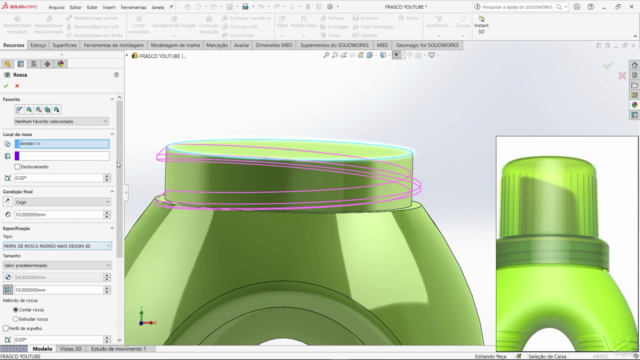Open Custom Properties task pane icon
640x360 pixels.
click(634, 115)
